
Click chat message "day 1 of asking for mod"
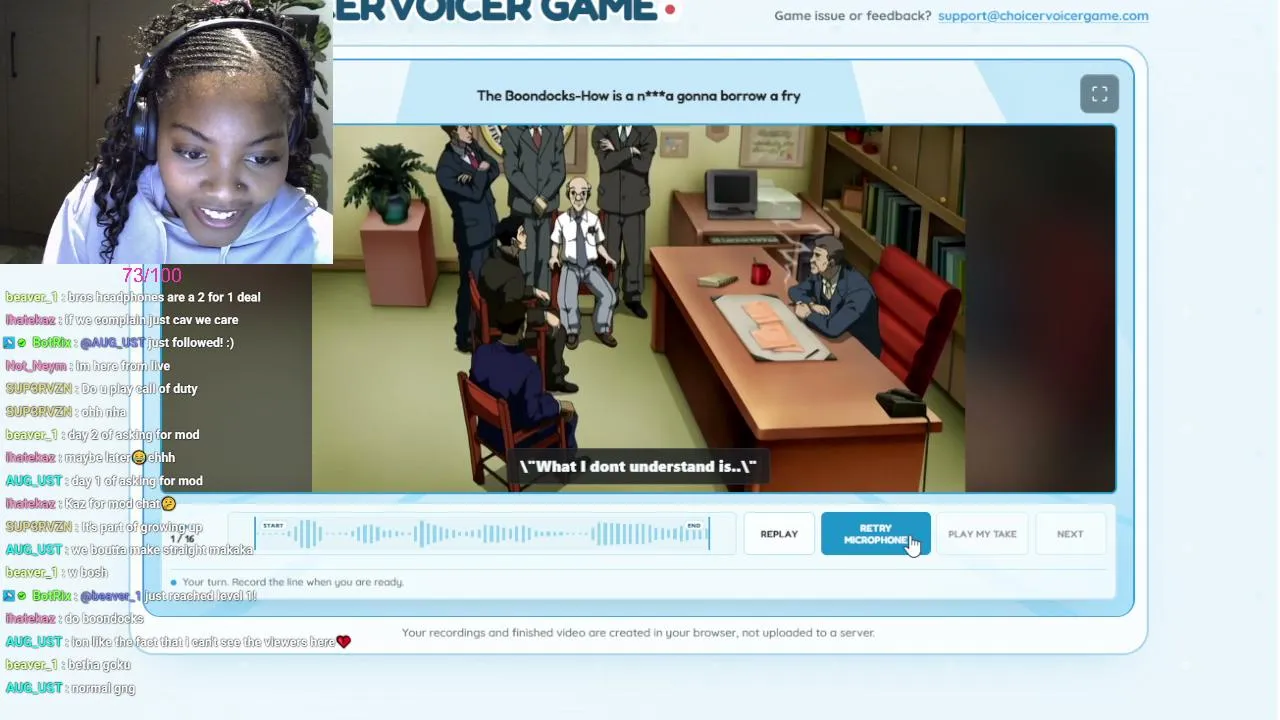pos(137,481)
